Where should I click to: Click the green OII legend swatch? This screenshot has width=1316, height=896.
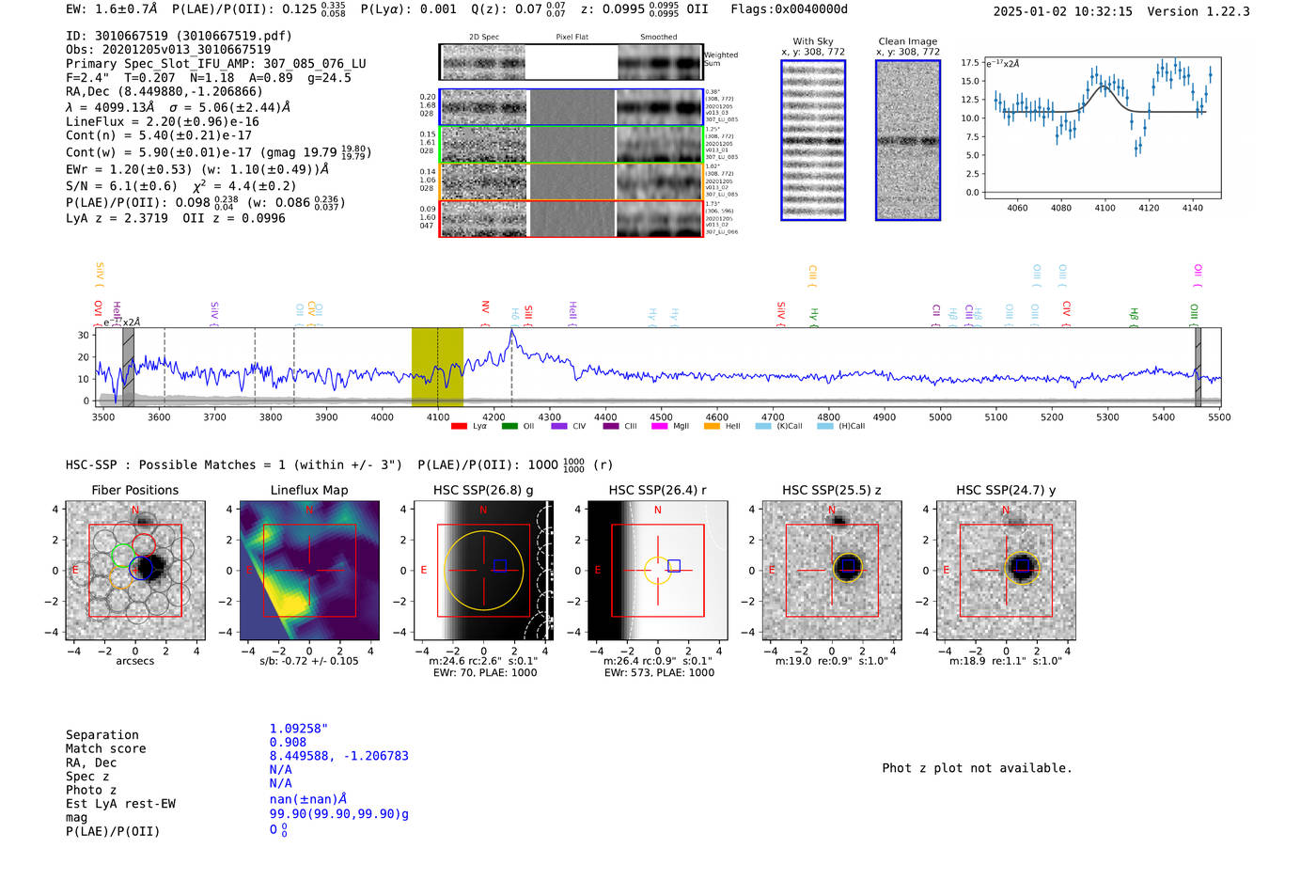pyautogui.click(x=509, y=426)
